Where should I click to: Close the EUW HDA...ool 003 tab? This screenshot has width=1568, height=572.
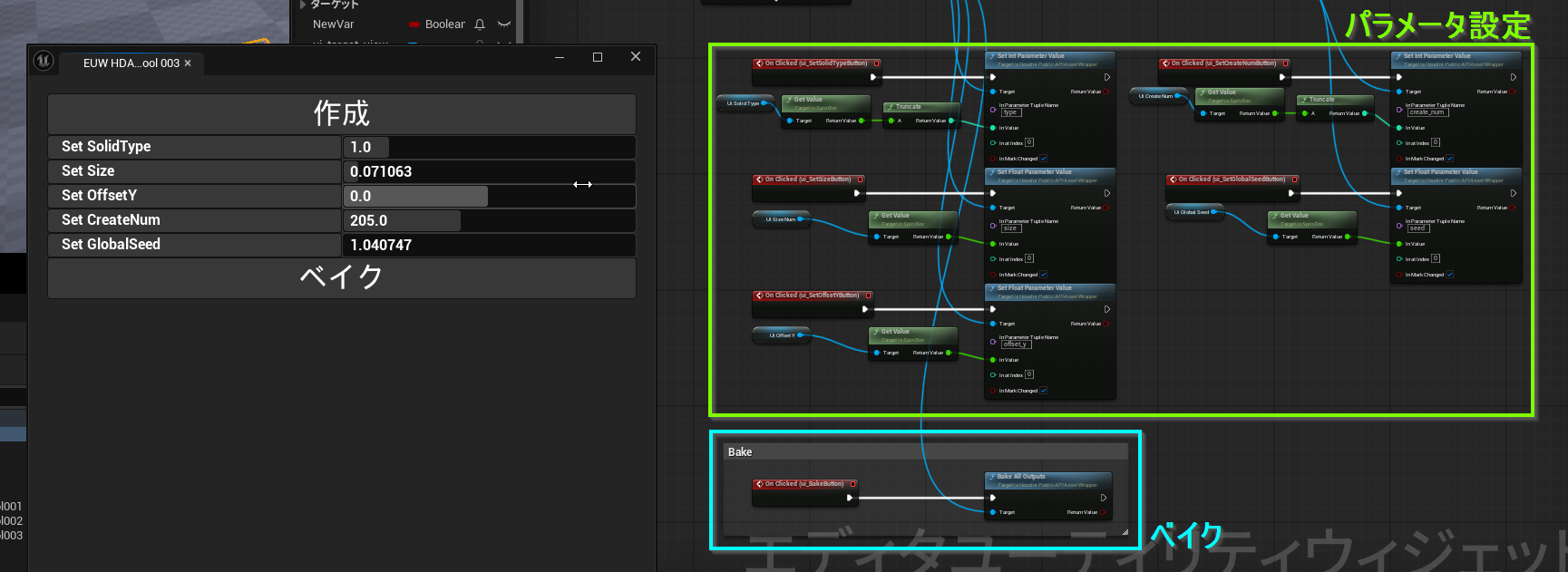click(x=188, y=63)
